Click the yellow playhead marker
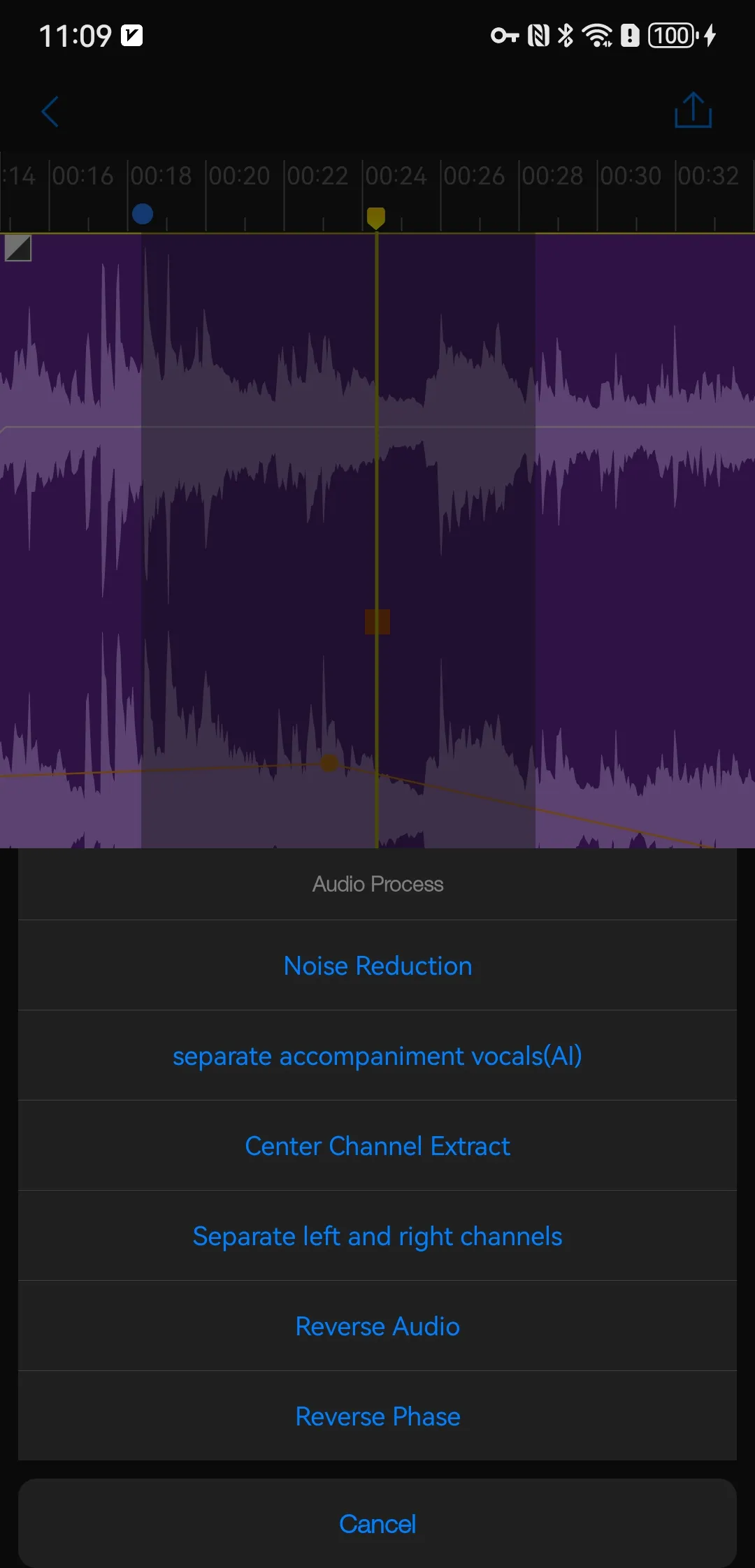The image size is (755, 1568). tap(376, 217)
